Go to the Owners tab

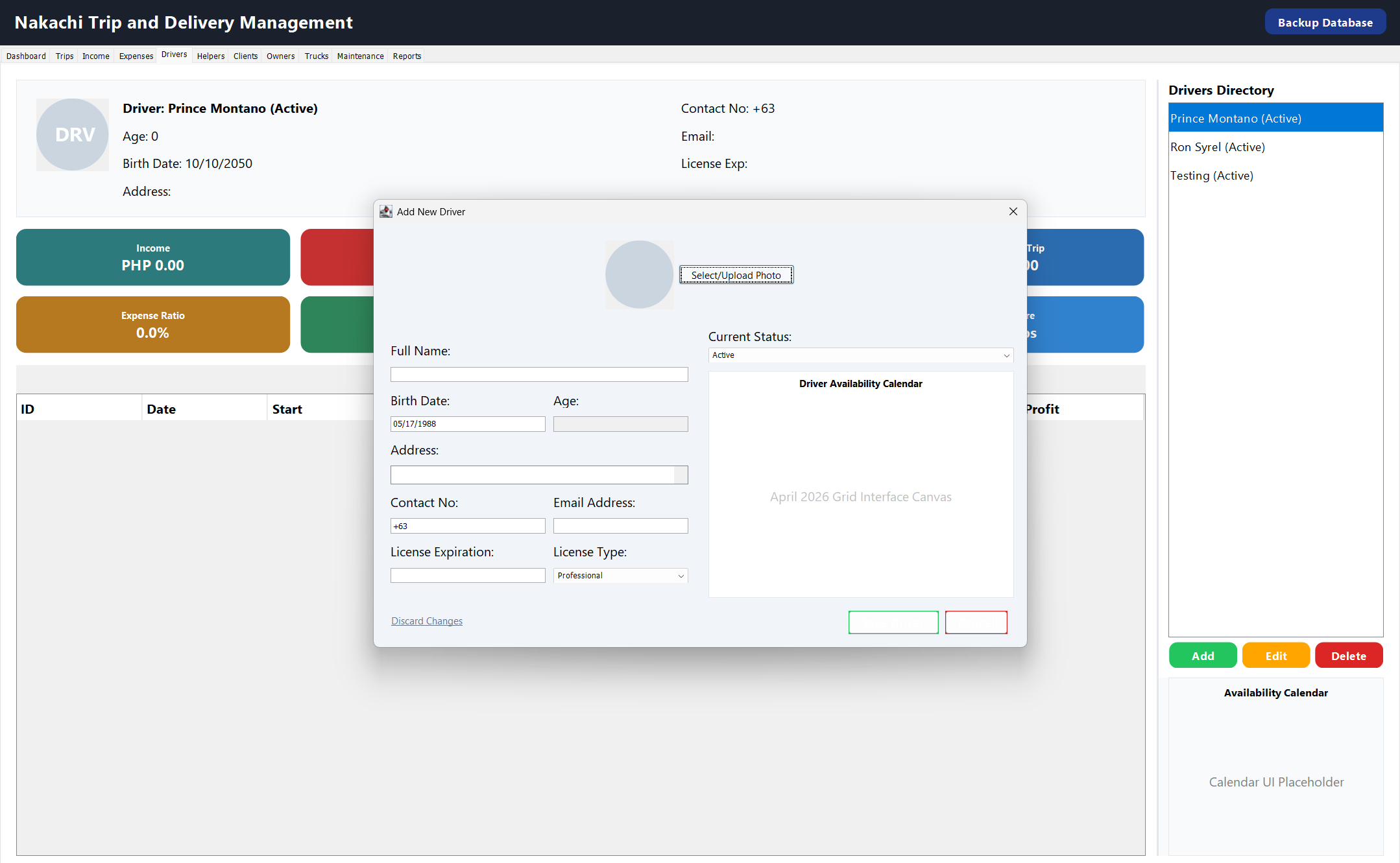tap(280, 56)
